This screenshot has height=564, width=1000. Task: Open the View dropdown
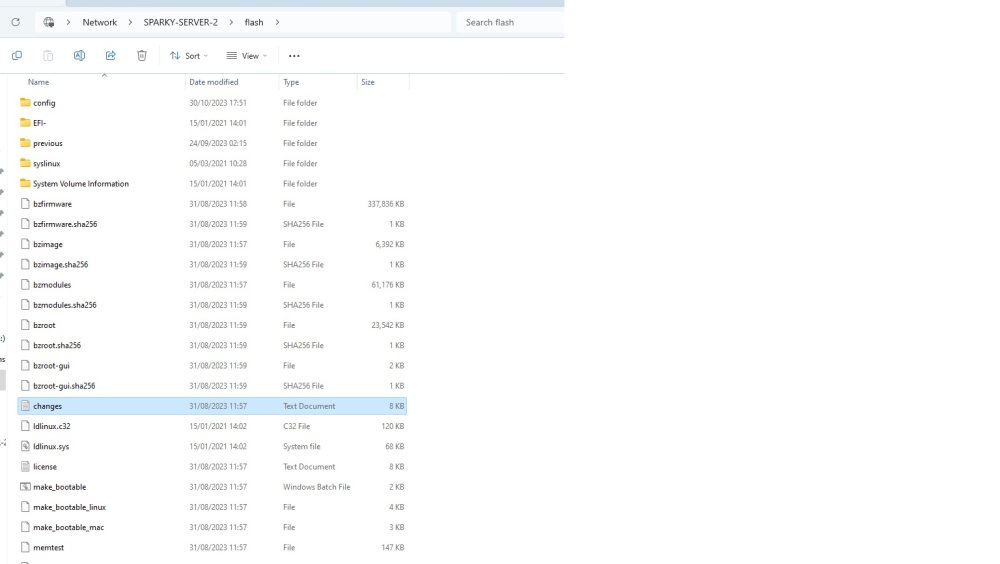click(x=247, y=56)
